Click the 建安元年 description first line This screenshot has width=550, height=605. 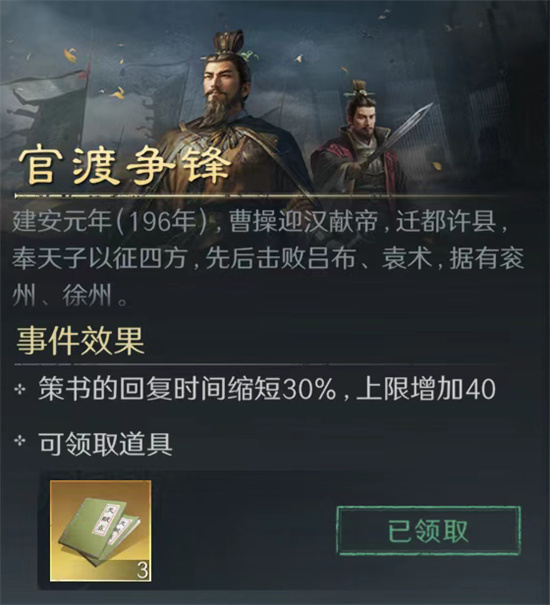[x=259, y=222]
